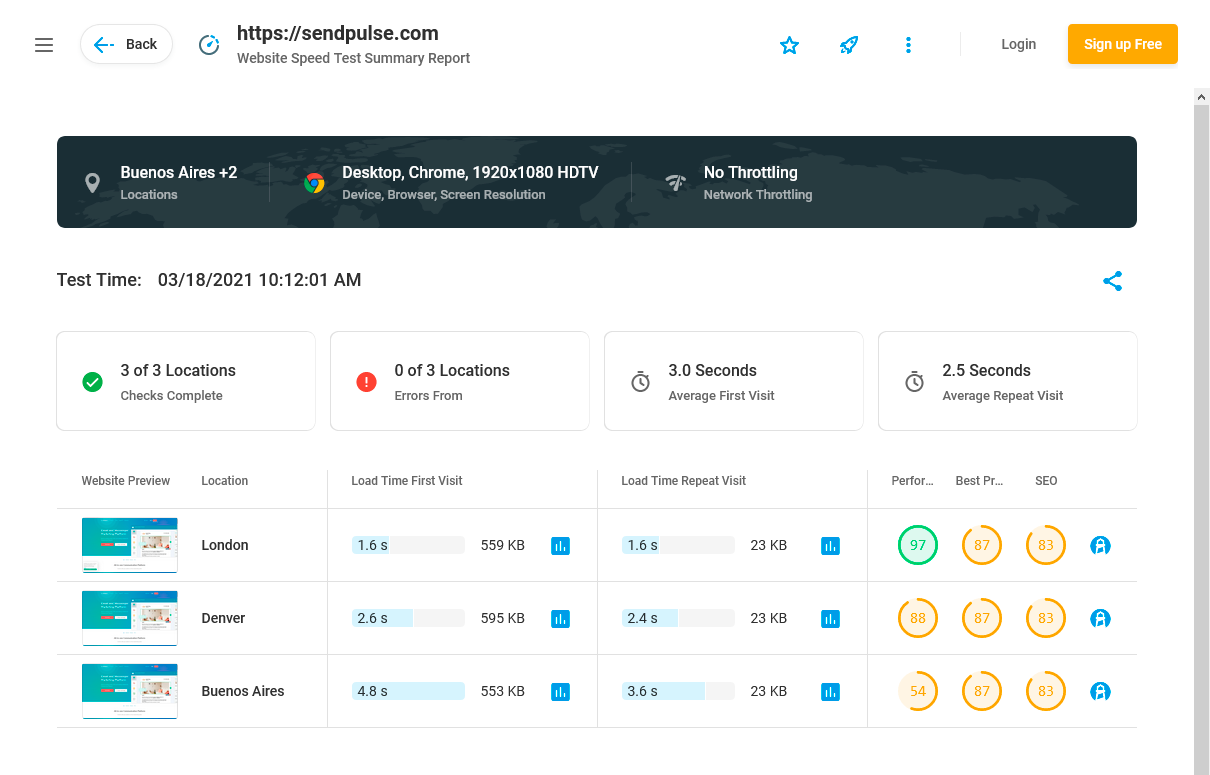This screenshot has height=775, width=1210.
Task: Click the Load Time First Visit column header
Action: [407, 481]
